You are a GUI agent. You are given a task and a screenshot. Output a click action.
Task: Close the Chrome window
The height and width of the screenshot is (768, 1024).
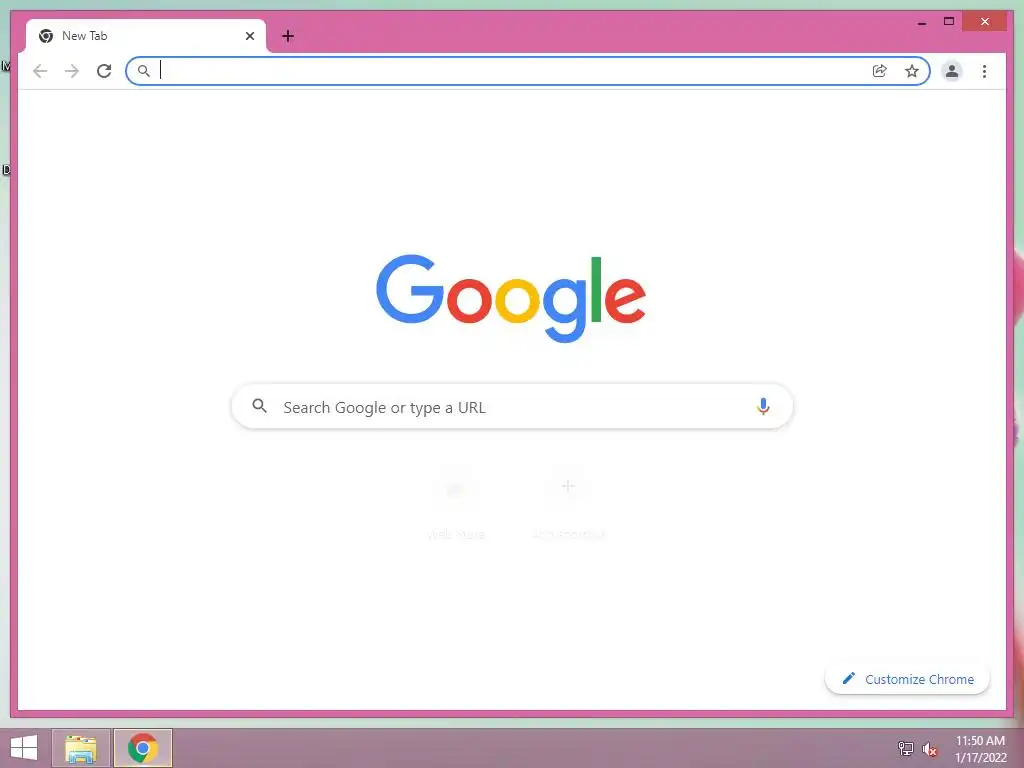(985, 22)
